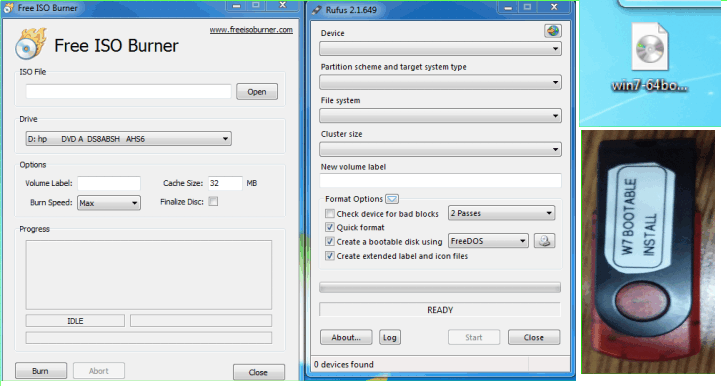Click the New volume label text field
The image size is (727, 386).
pyautogui.click(x=440, y=181)
